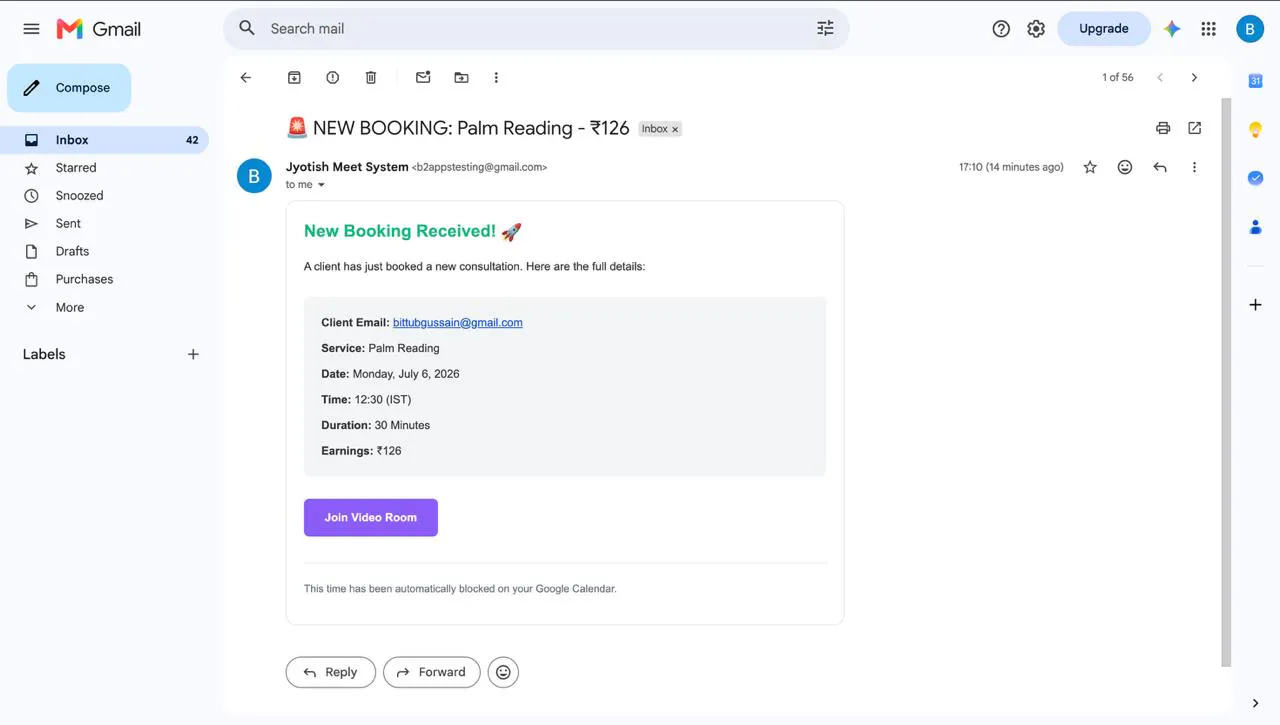The width and height of the screenshot is (1280, 725).
Task: Remove the Inbox label from subject
Action: point(675,129)
